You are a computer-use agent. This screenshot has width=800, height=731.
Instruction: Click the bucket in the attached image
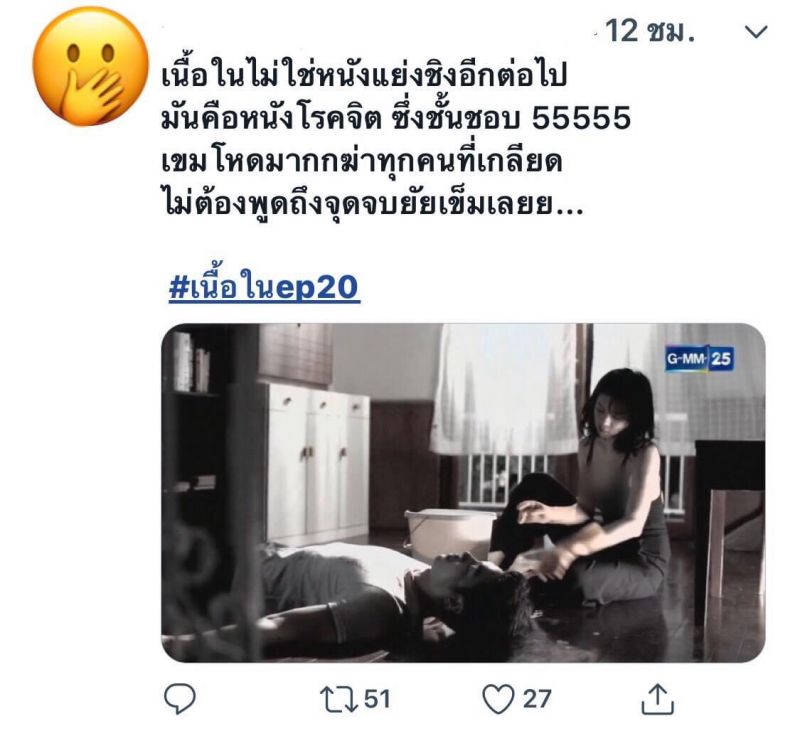[x=449, y=535]
